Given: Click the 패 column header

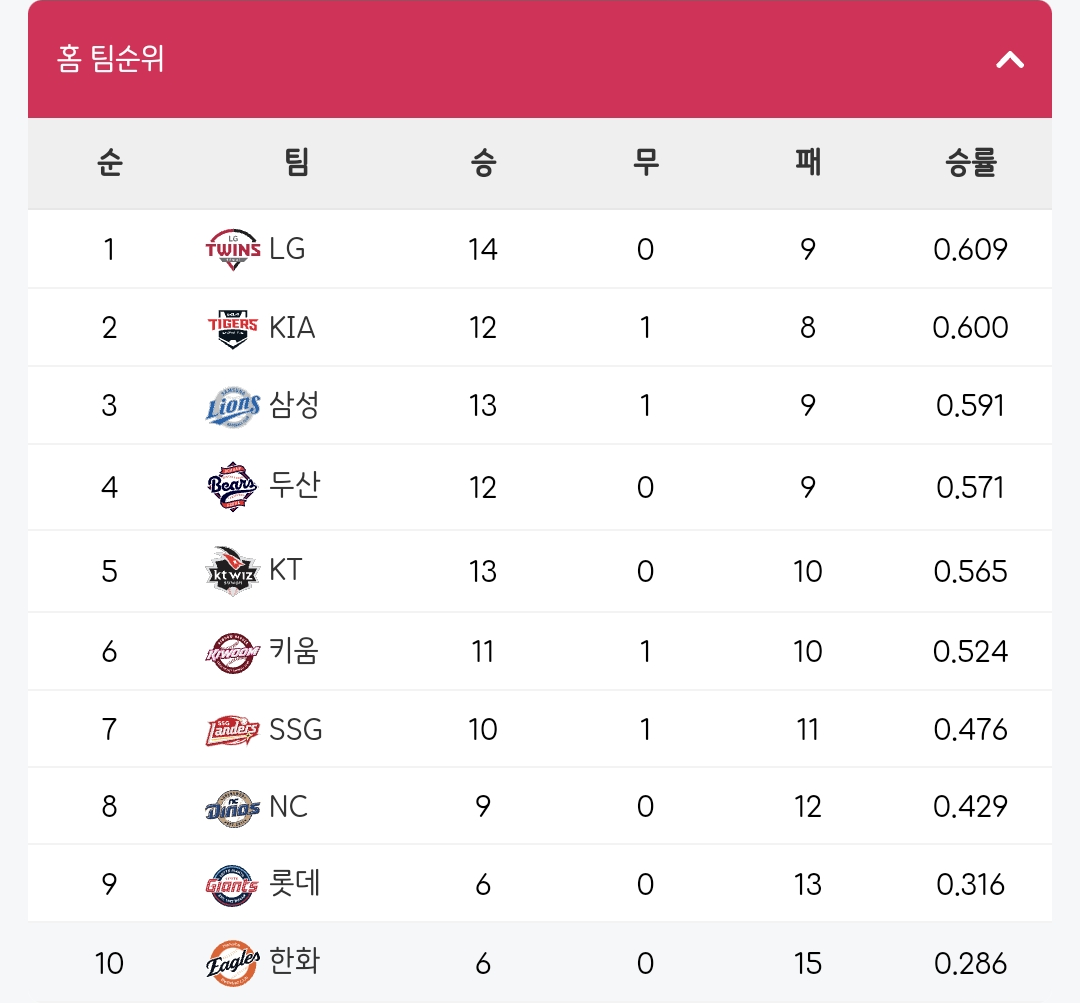Looking at the screenshot, I should point(808,163).
